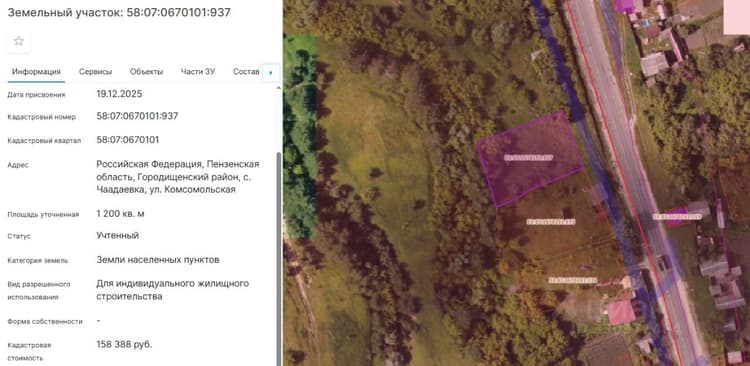Select the title text Земельный участок: 58:07:0670101:937
The image size is (750, 366).
[x=119, y=13]
